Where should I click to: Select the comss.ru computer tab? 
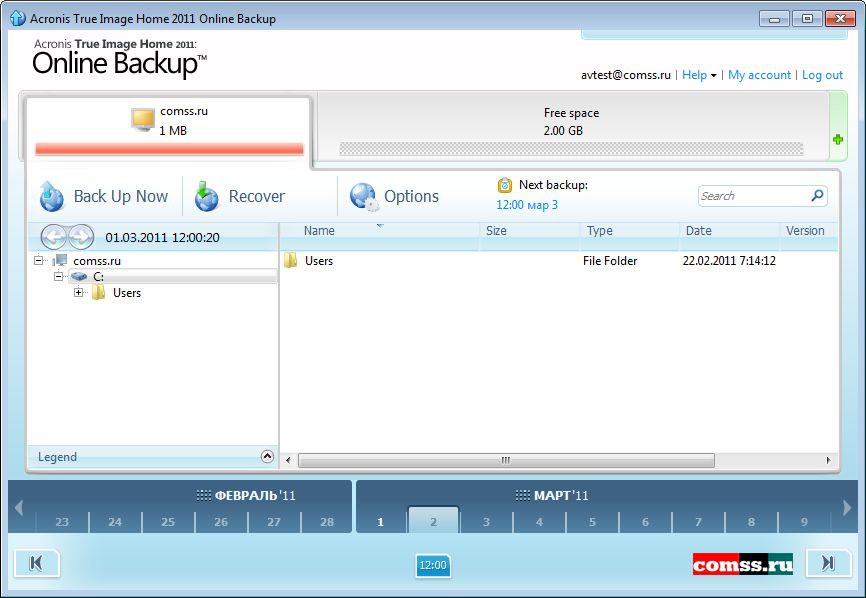(x=168, y=125)
